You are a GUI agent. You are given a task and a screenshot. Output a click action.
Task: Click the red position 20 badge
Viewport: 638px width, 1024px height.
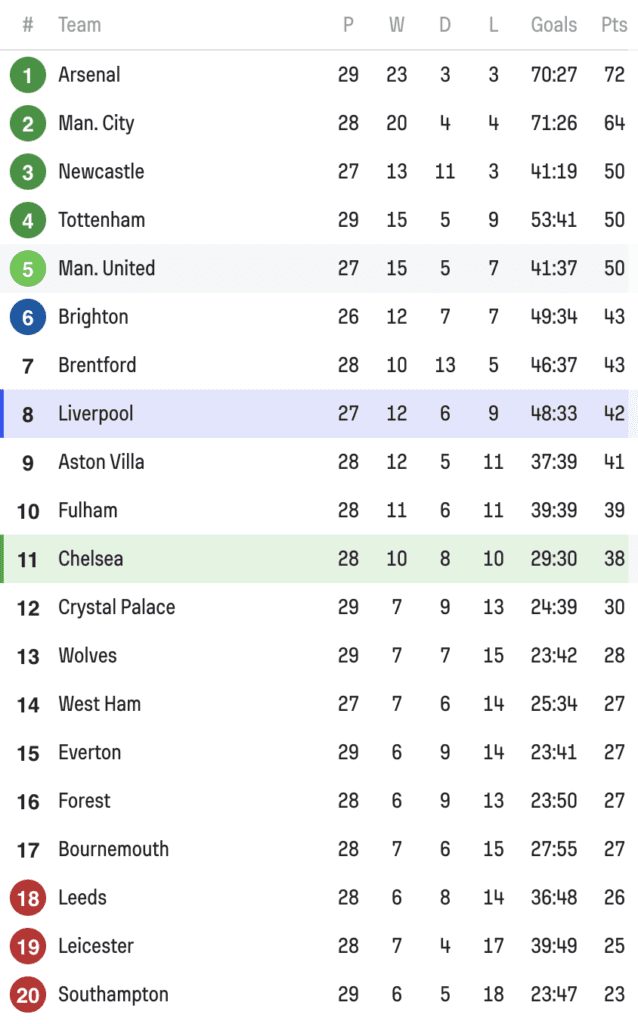coord(28,995)
